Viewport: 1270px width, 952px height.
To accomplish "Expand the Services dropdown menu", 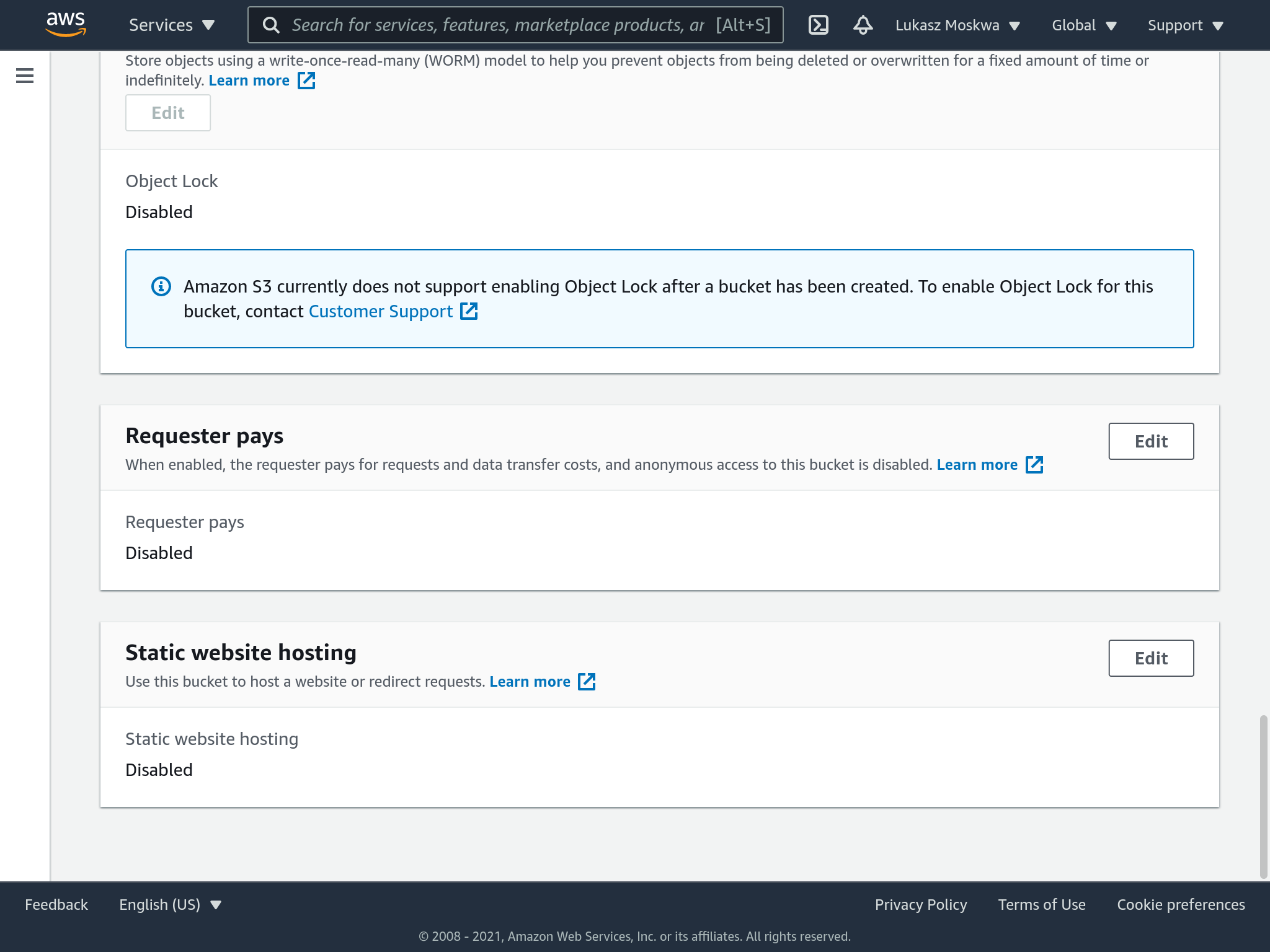I will click(x=171, y=25).
